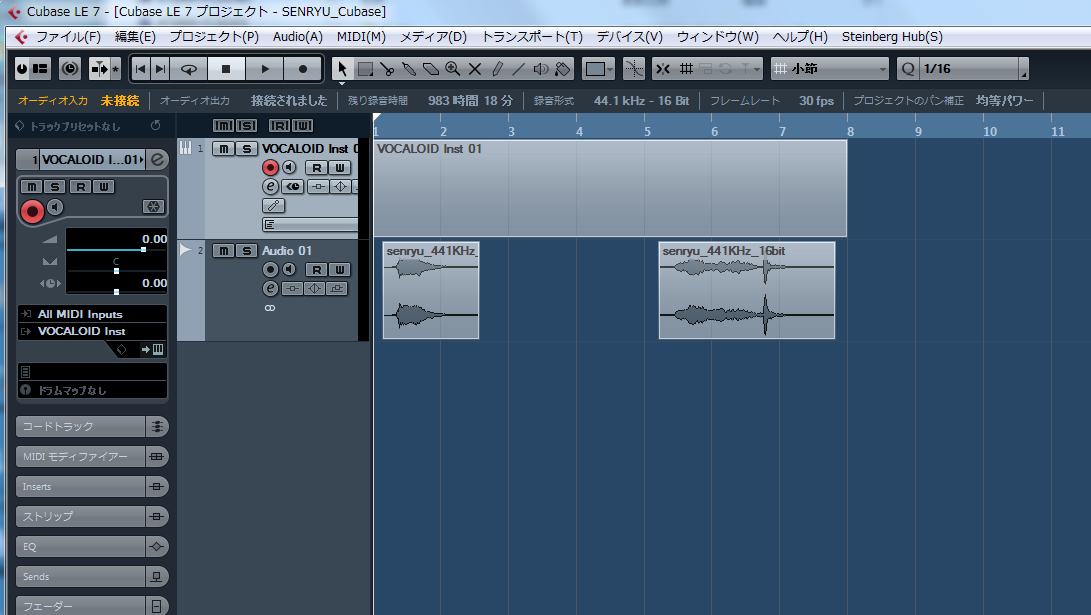
Task: Toggle Constrain Delay Compensation button
Action: pyautogui.click(x=70, y=69)
